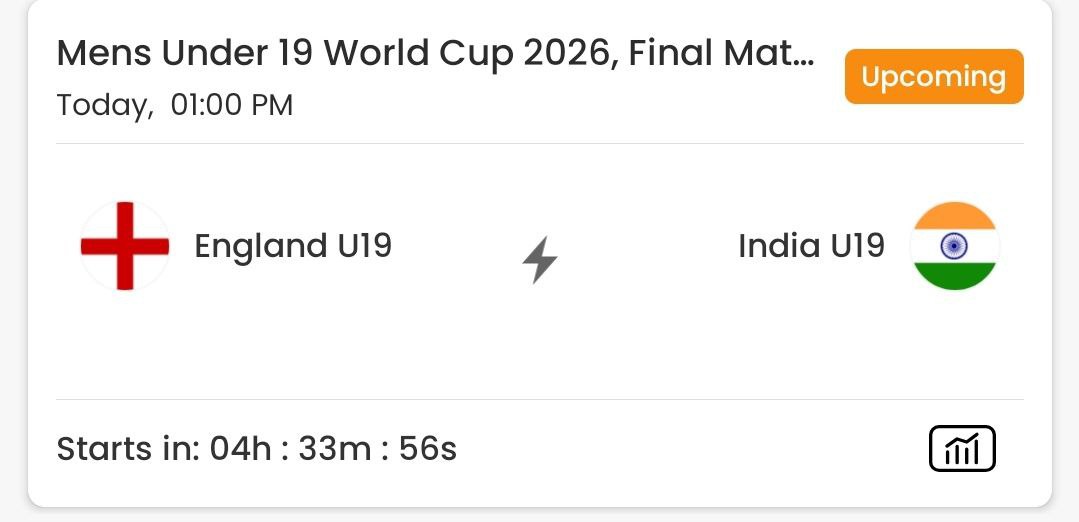Screen dimensions: 1079x522
Task: Click the lightning bolt versus icon
Action: click(540, 260)
